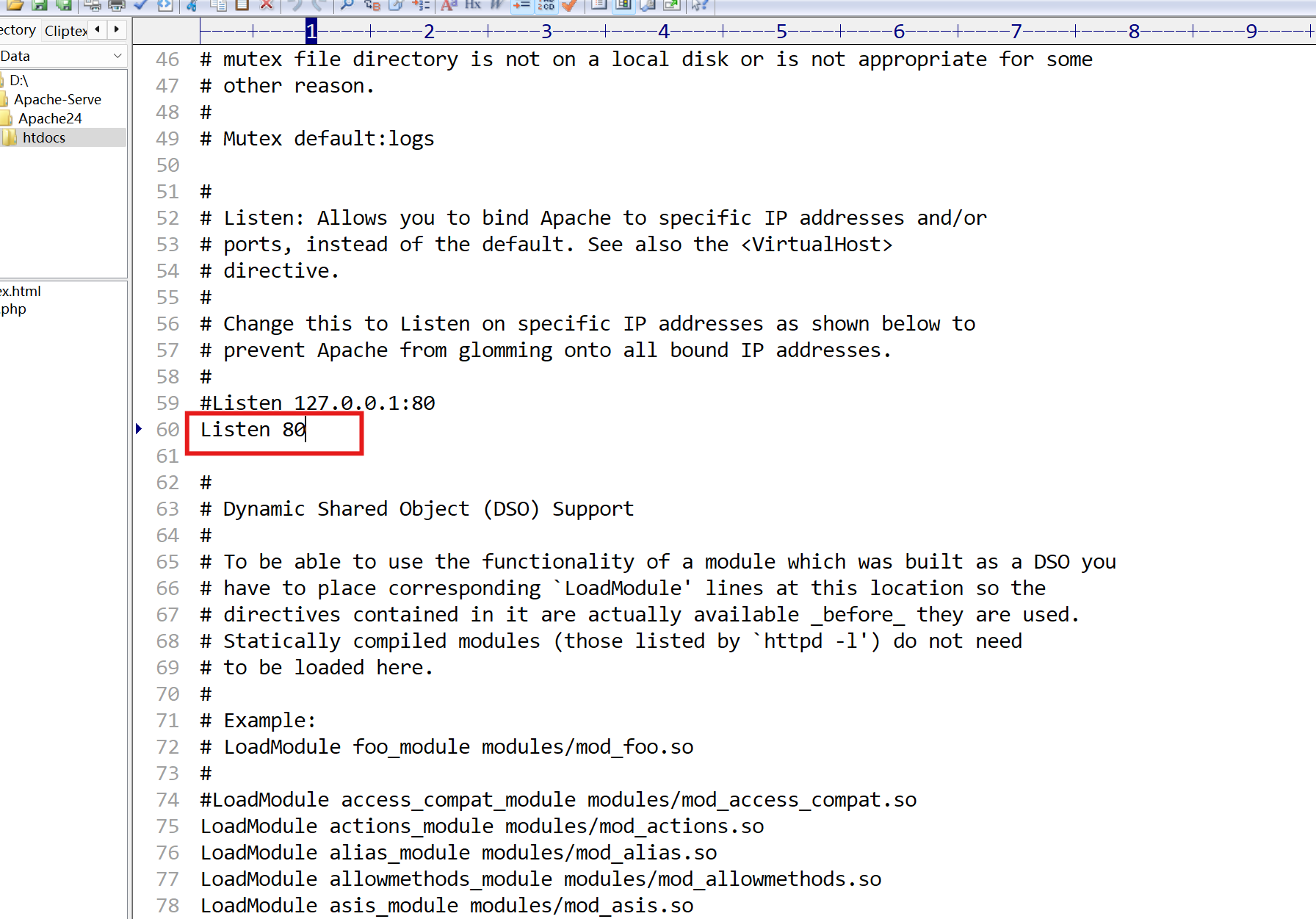Click the Copy icon in the toolbar
The height and width of the screenshot is (919, 1316).
tap(218, 6)
